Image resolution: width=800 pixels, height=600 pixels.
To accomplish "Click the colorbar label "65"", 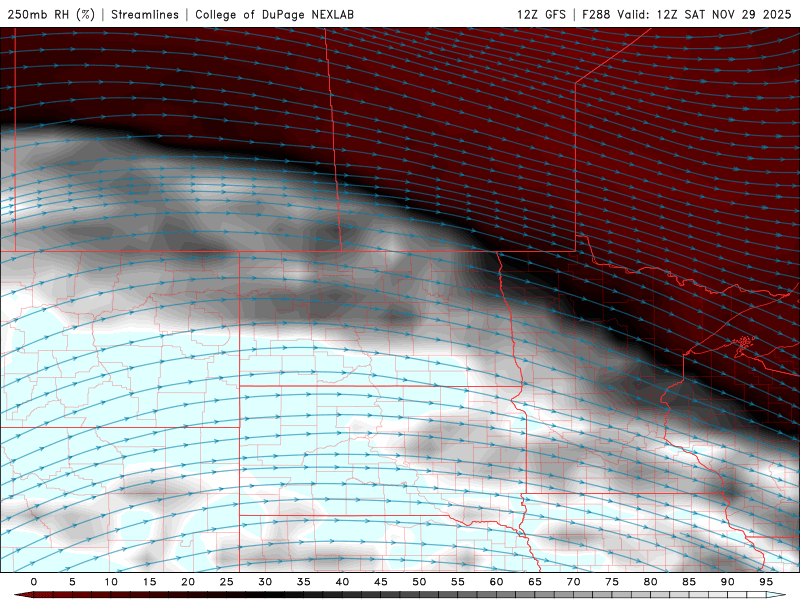I will [x=534, y=582].
